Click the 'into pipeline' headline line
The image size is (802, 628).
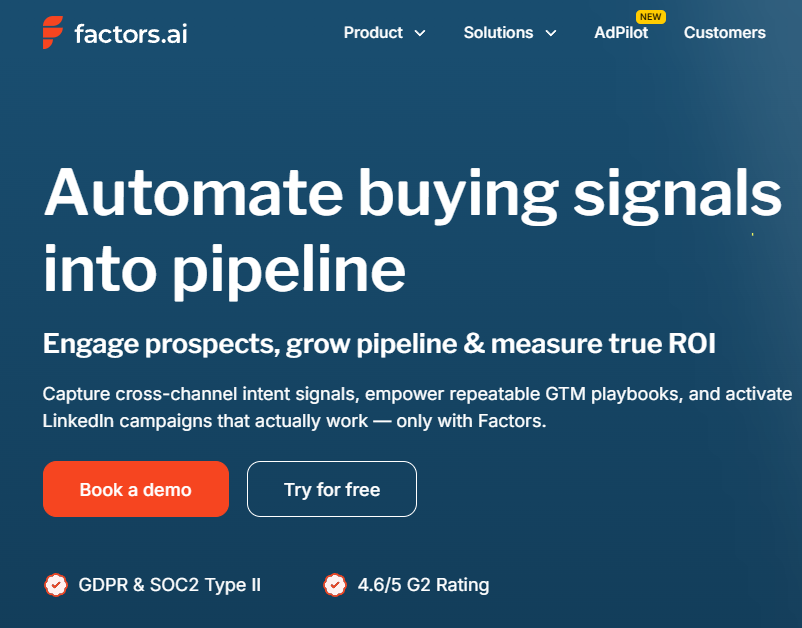pos(225,270)
